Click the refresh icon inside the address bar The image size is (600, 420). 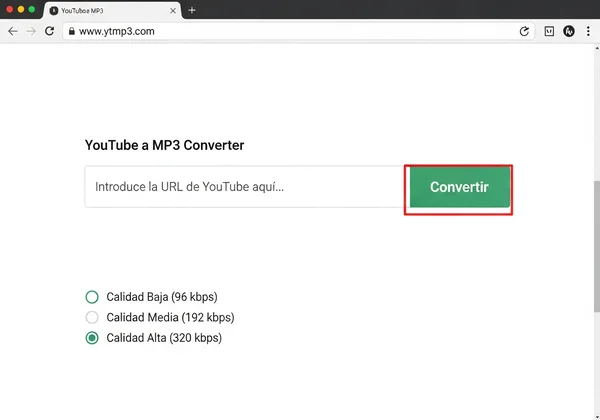(524, 31)
